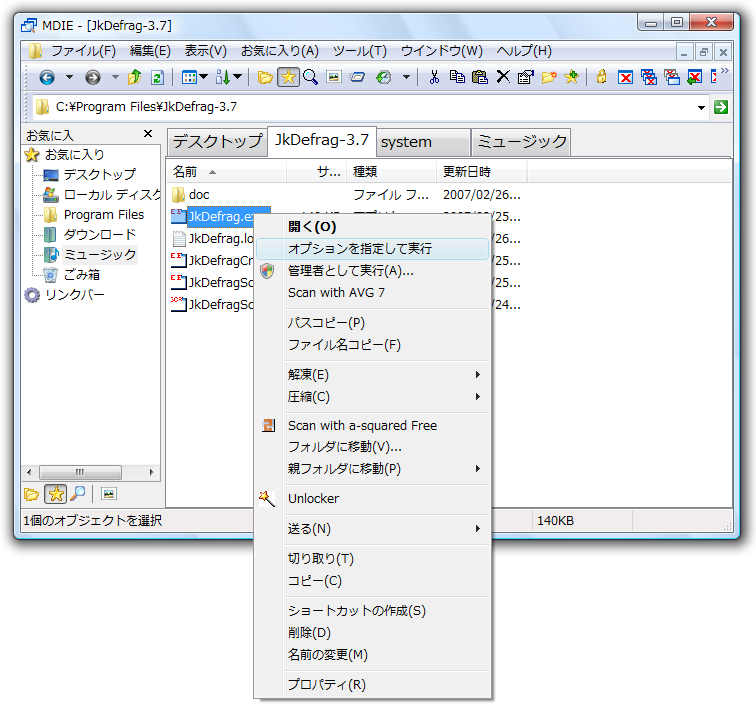Click the Refresh icon in toolbar
Viewport: 756px width, 707px height.
[x=157, y=77]
